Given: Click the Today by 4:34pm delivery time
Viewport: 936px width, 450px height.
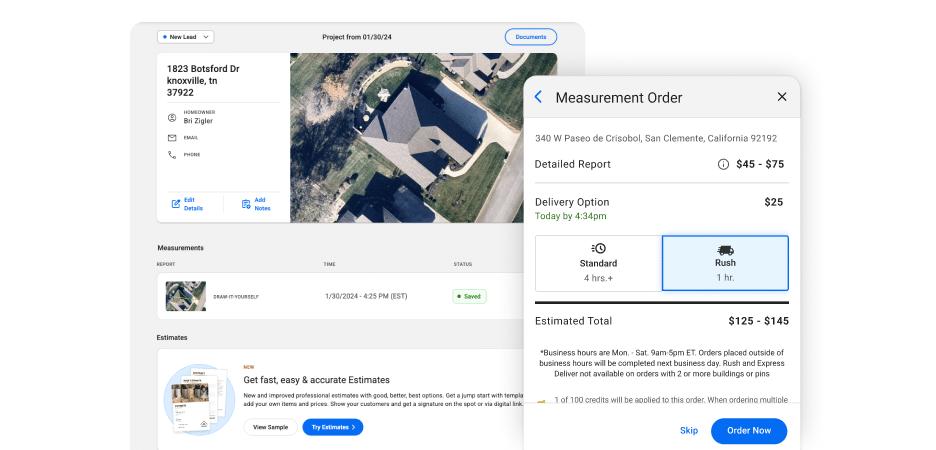Looking at the screenshot, I should 570,216.
